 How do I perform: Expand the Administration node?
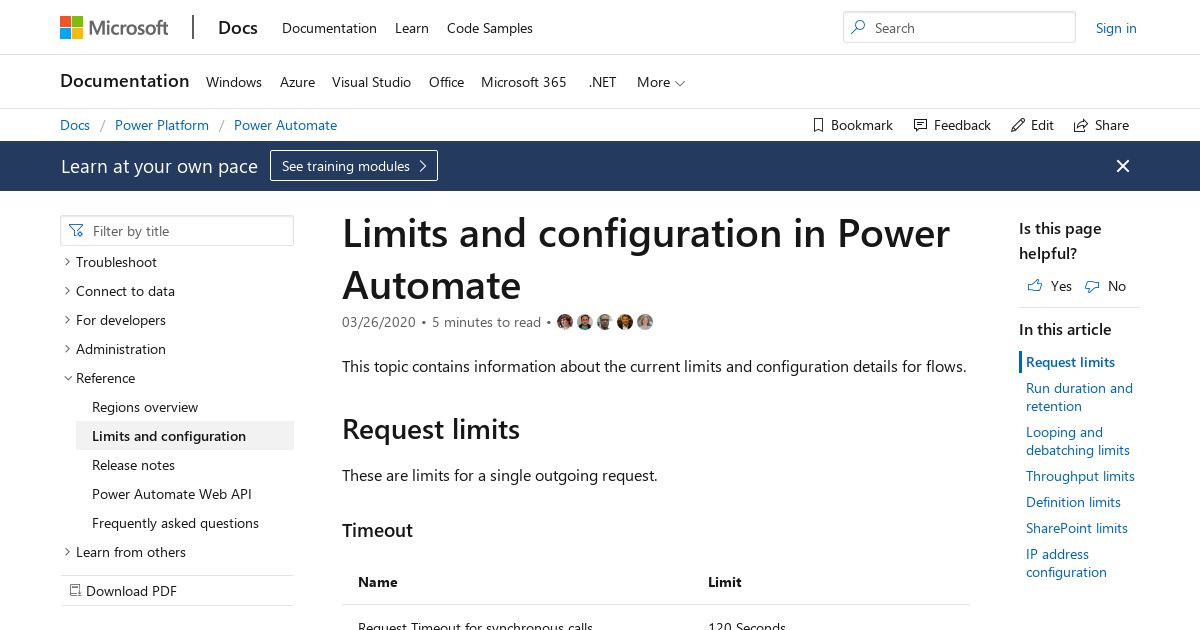(x=68, y=349)
